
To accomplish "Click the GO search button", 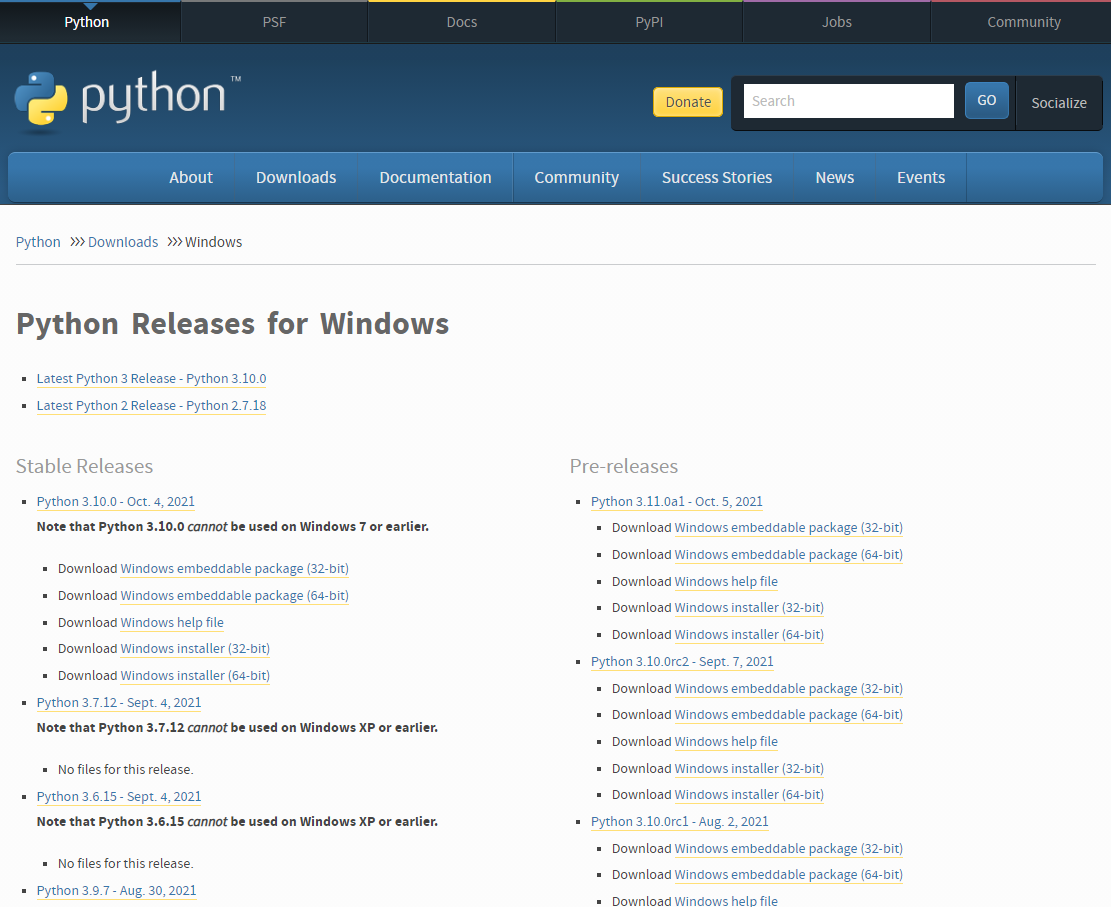I will click(x=986, y=101).
